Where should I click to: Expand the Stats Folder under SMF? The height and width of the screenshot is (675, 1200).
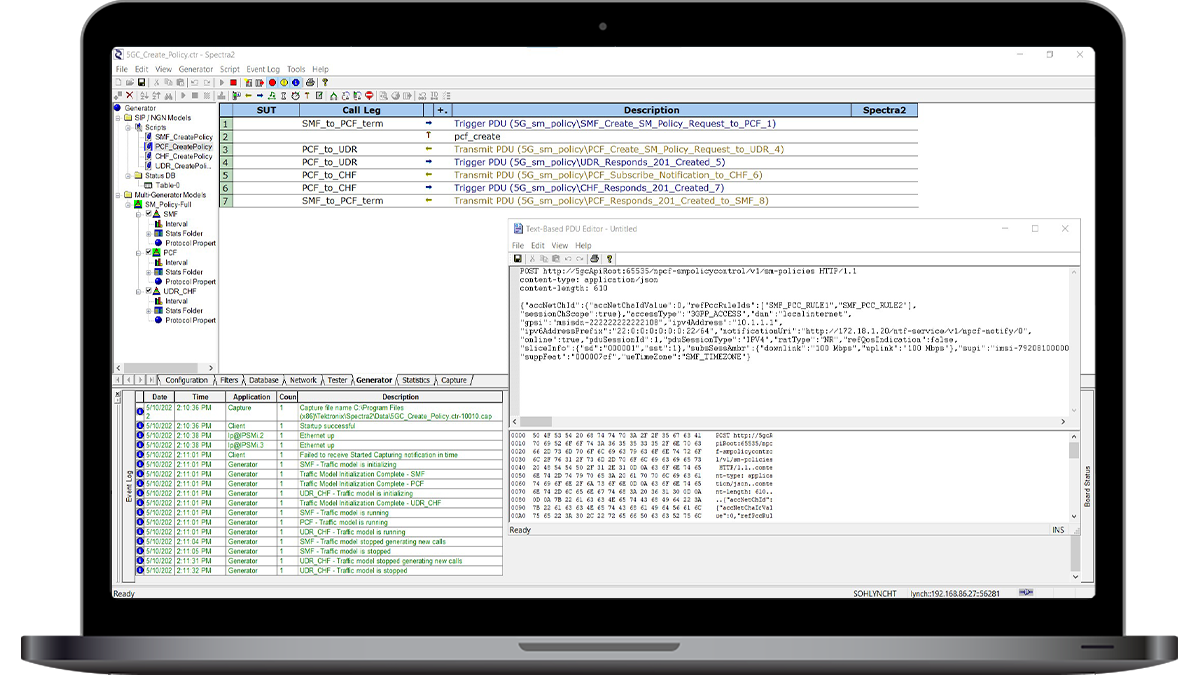click(x=148, y=234)
